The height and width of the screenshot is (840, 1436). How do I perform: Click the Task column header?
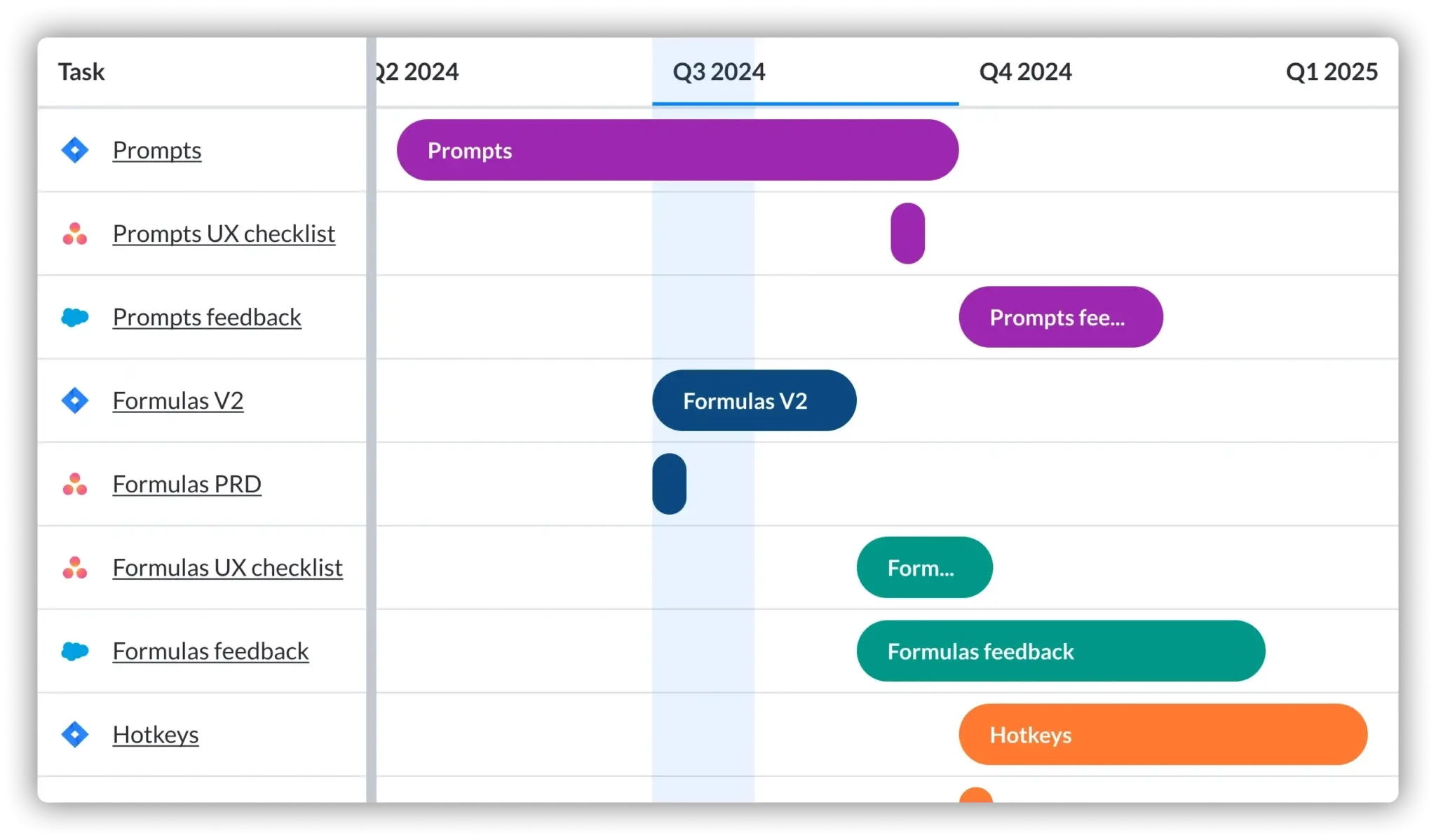81,71
